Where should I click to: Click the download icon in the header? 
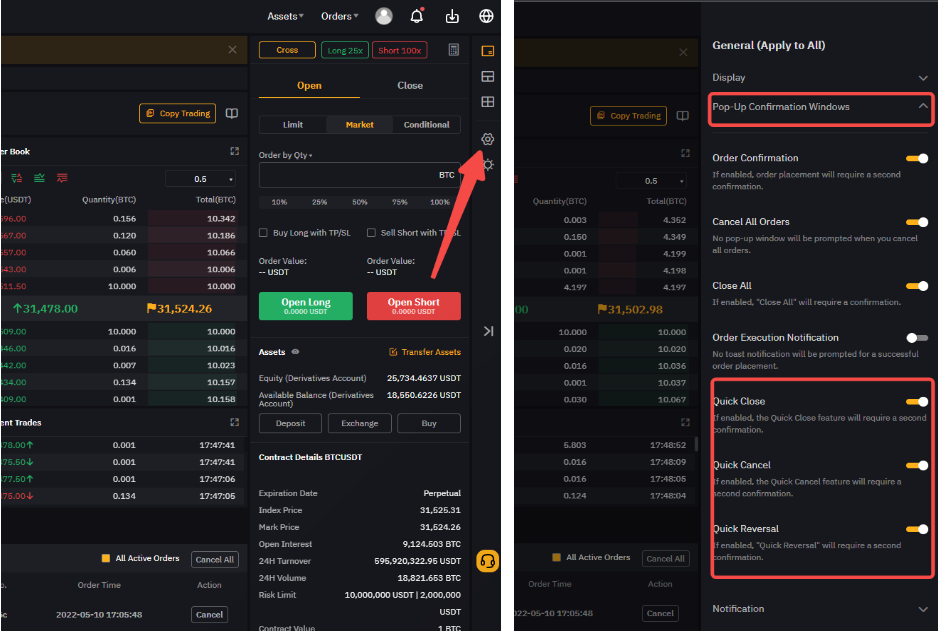[x=452, y=16]
